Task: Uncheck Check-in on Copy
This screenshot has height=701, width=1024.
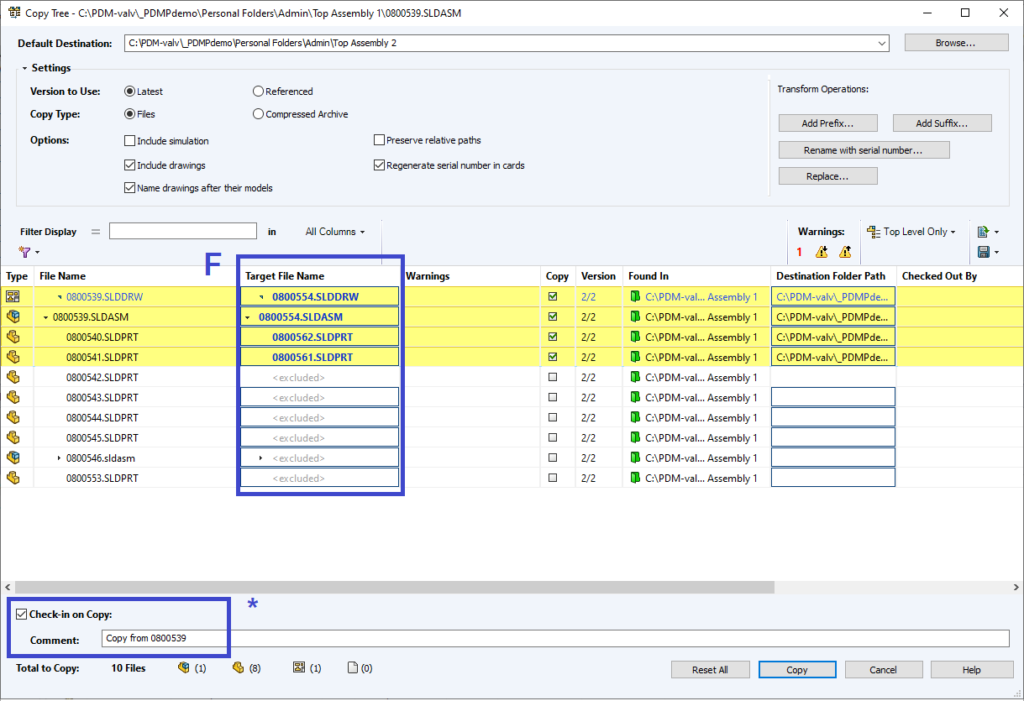Action: [x=22, y=614]
